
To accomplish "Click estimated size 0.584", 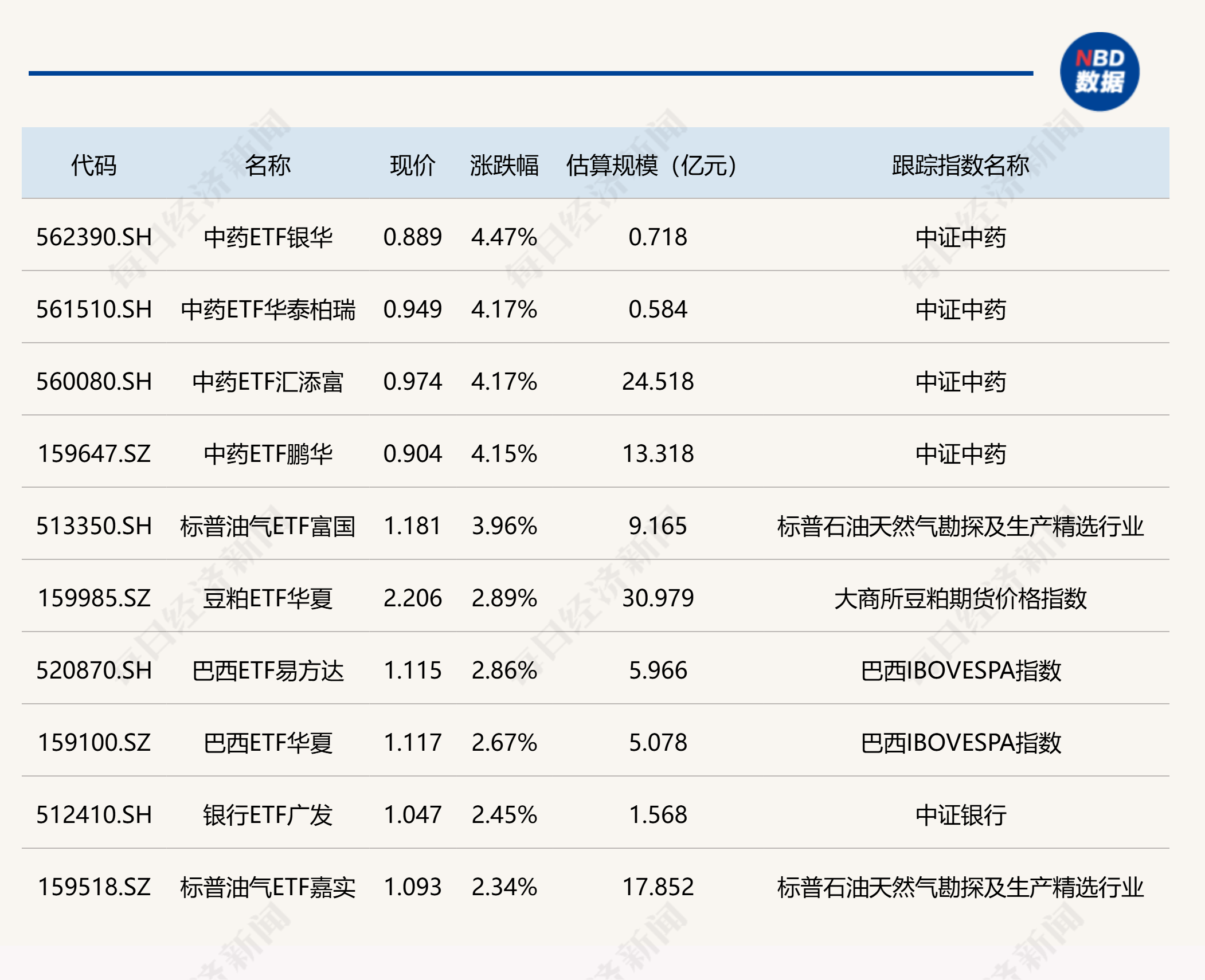I will coord(658,309).
